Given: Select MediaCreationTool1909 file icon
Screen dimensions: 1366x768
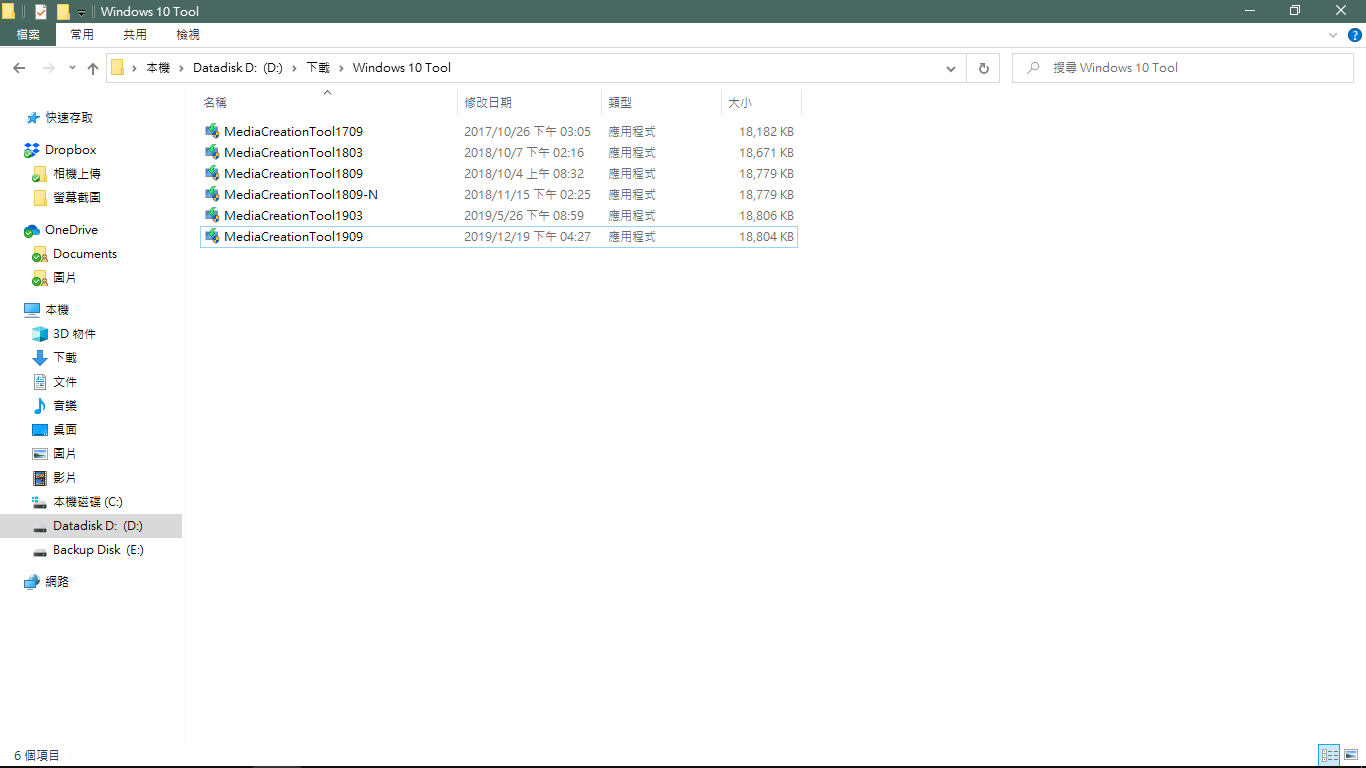Looking at the screenshot, I should [x=212, y=236].
